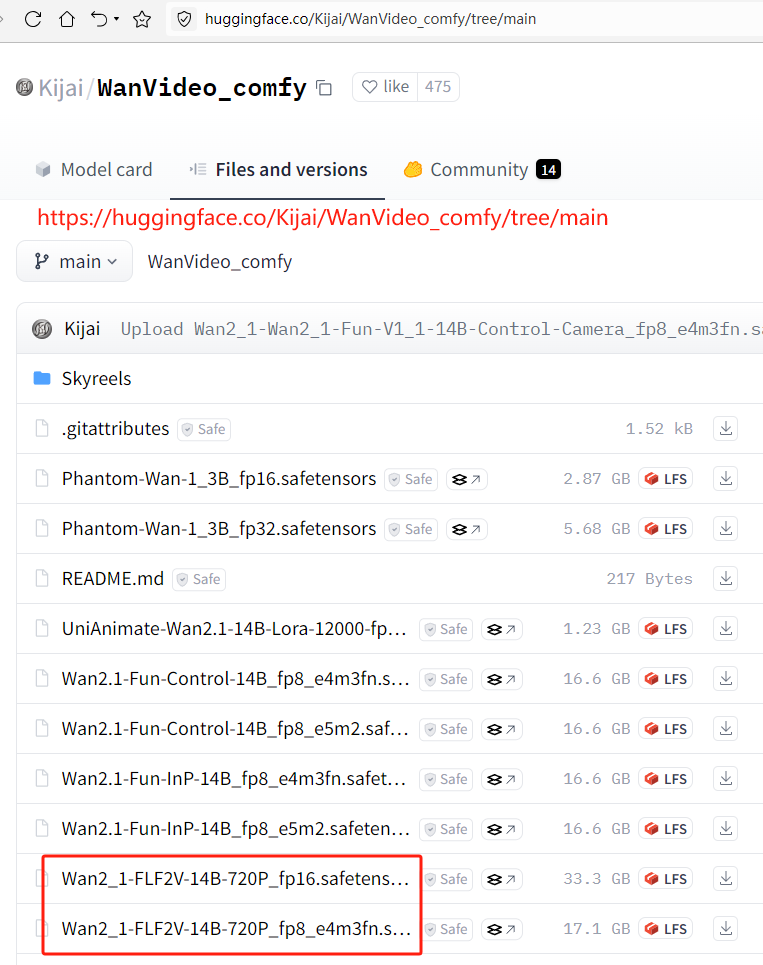Open the Skyreels folder
Viewport: 763px width, 965px height.
[96, 378]
